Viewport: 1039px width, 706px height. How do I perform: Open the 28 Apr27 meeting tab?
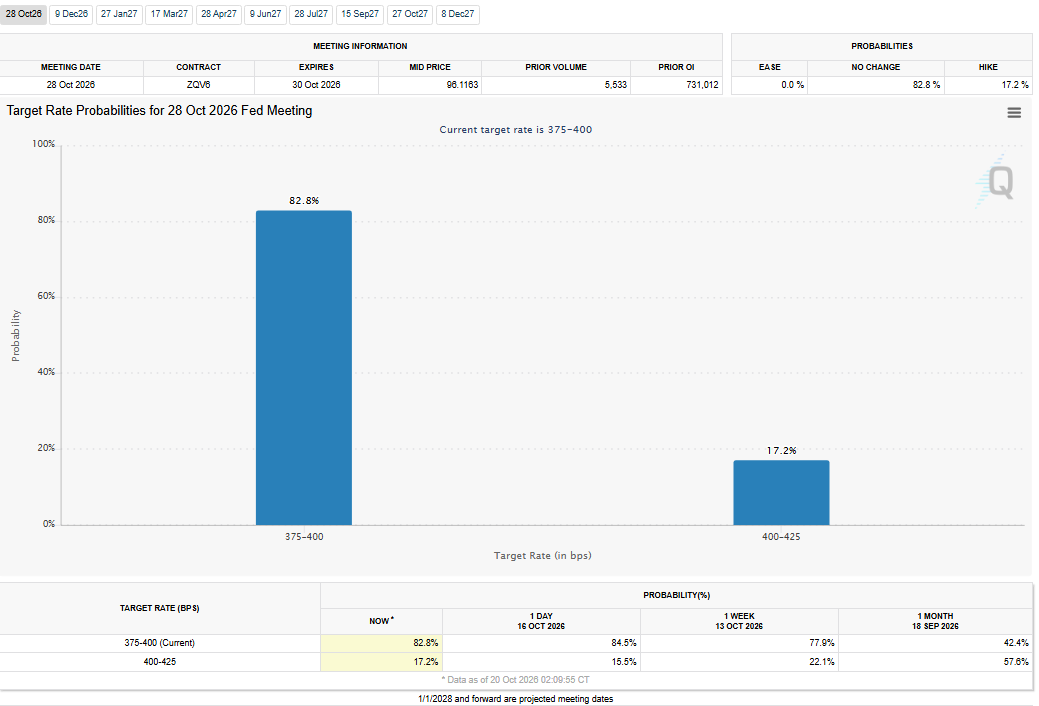coord(219,14)
